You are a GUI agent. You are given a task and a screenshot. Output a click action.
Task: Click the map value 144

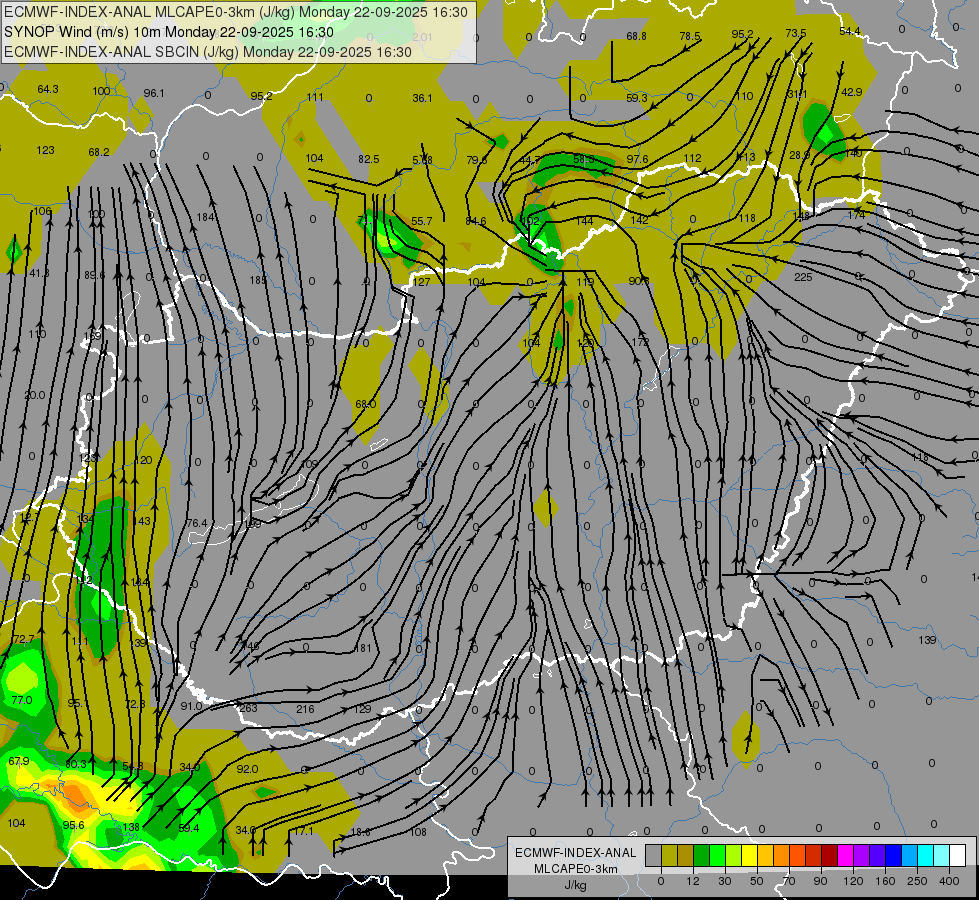584,221
